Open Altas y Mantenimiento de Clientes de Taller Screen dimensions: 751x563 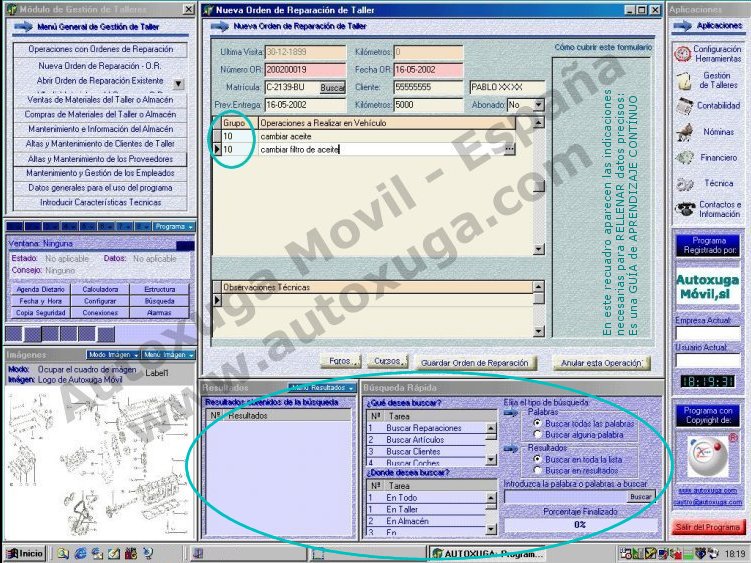click(100, 144)
